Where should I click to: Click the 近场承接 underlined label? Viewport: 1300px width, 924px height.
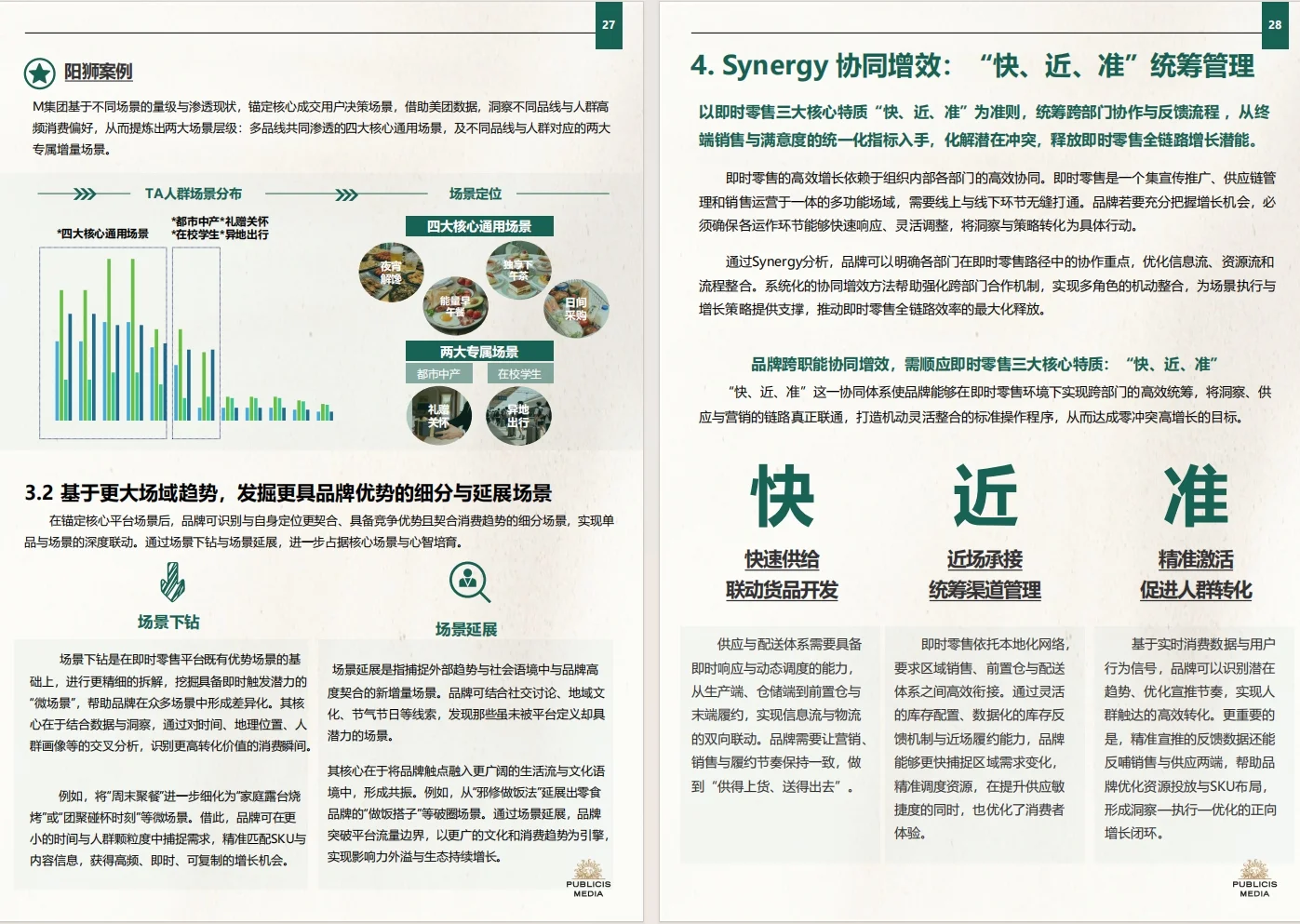(x=985, y=559)
